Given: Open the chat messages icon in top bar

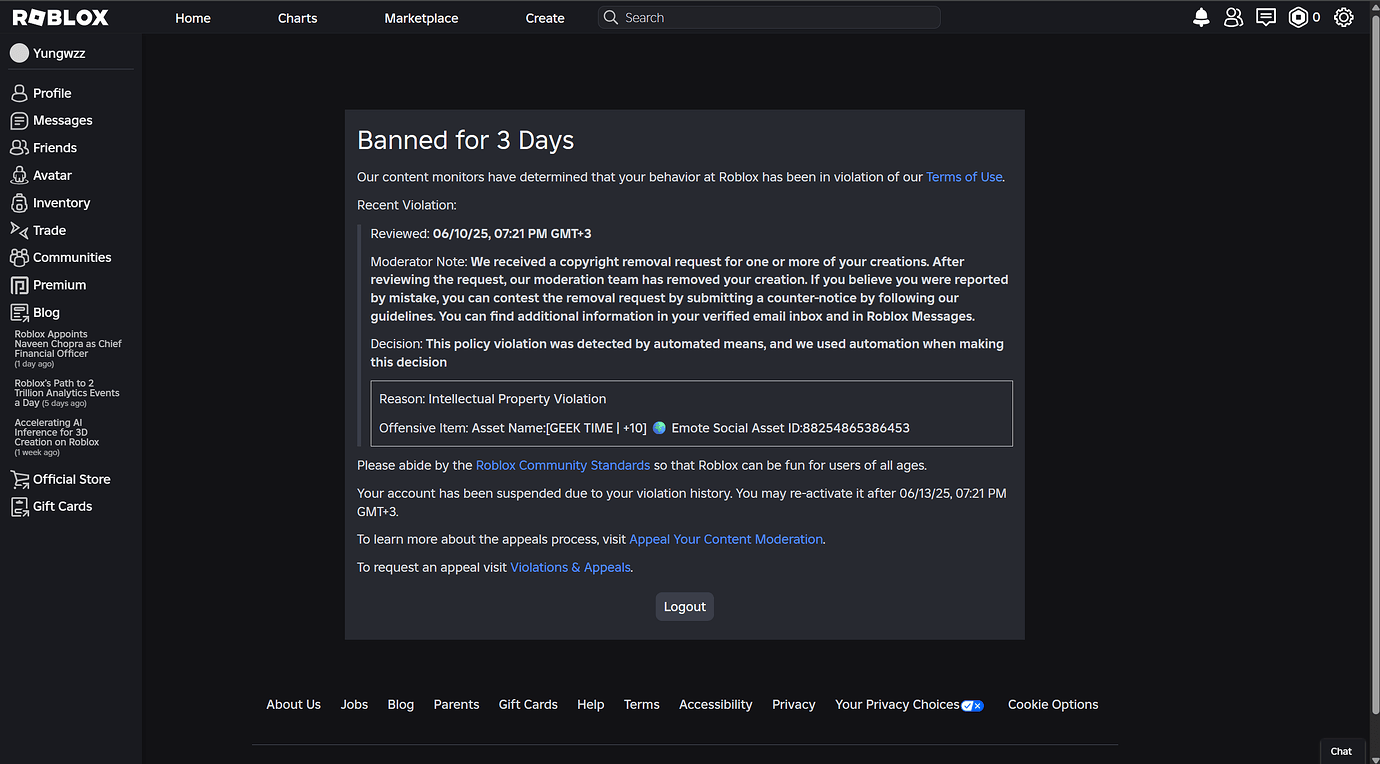Looking at the screenshot, I should 1266,17.
